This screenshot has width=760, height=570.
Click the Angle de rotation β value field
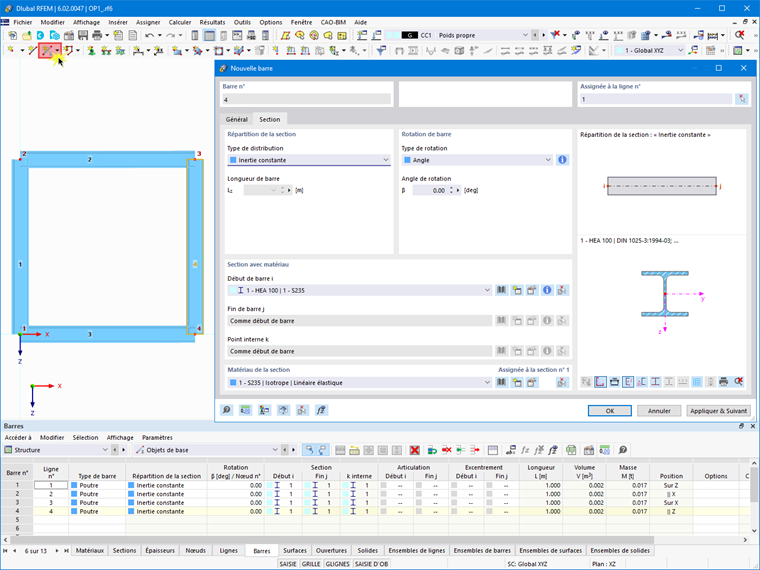[430, 190]
